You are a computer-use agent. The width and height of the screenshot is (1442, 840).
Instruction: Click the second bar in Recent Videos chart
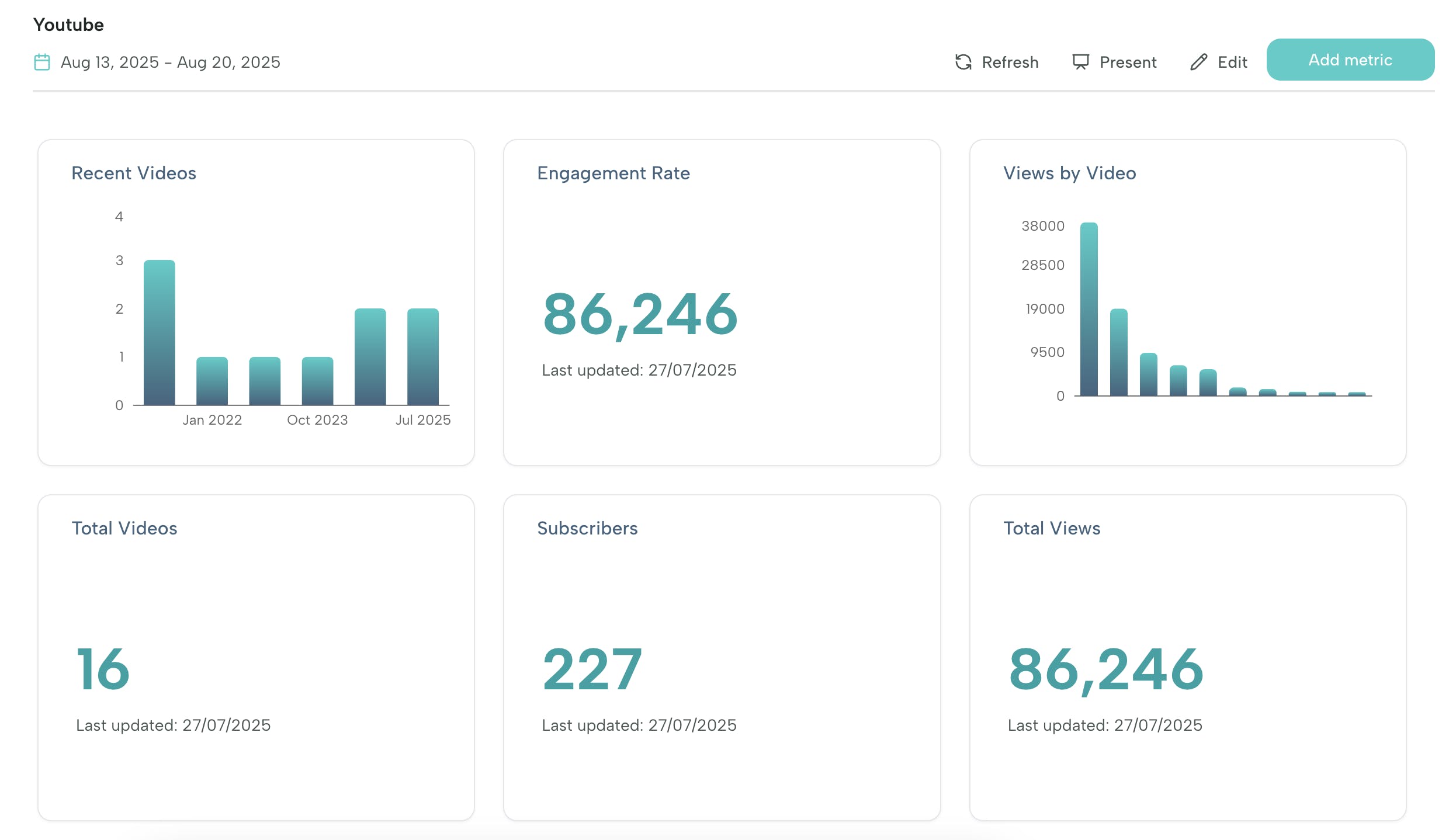click(212, 381)
